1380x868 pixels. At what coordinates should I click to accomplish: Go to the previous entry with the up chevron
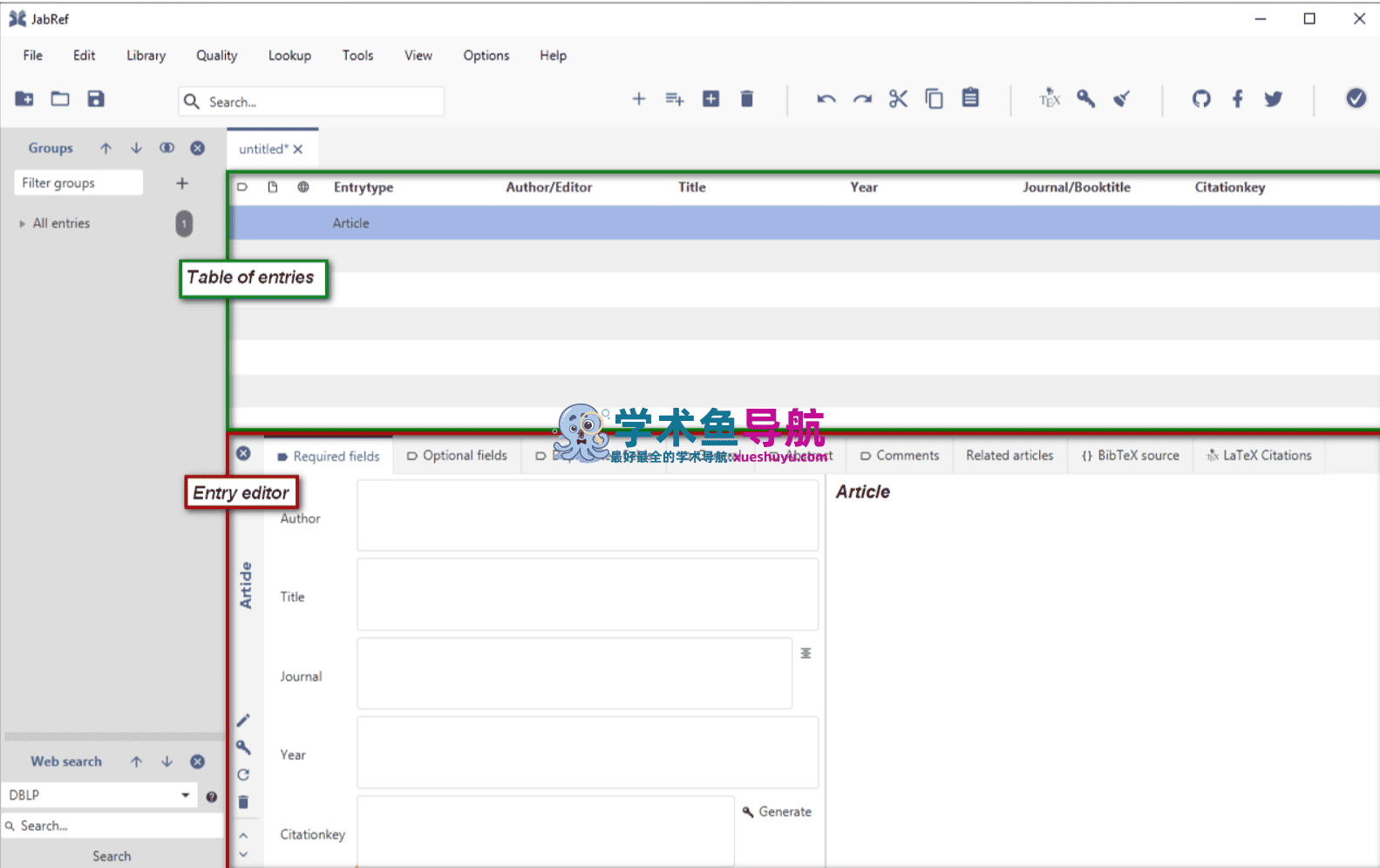point(243,836)
